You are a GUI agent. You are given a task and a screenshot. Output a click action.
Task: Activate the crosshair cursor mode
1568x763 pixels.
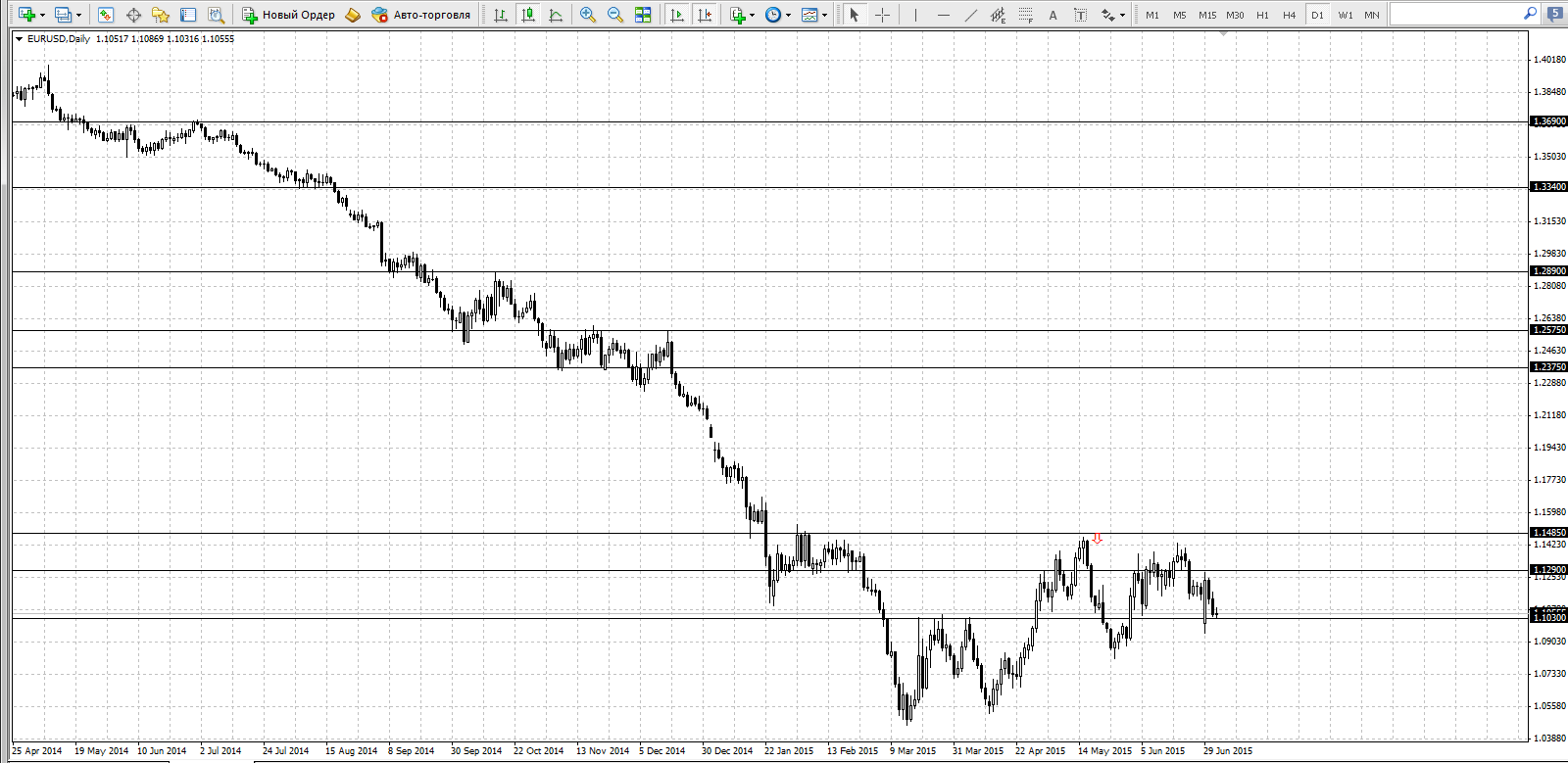[x=882, y=15]
